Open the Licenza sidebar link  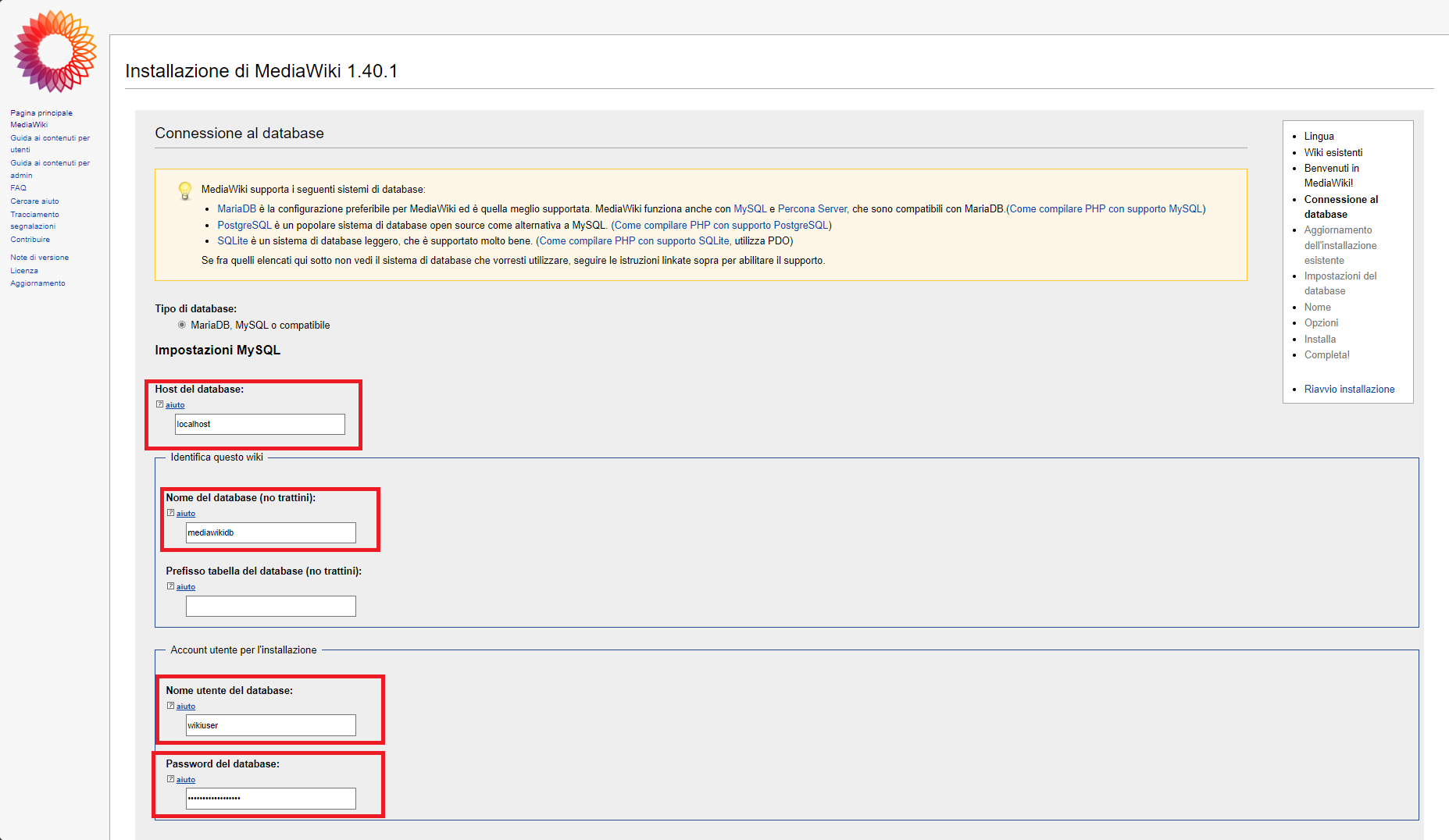pos(24,271)
